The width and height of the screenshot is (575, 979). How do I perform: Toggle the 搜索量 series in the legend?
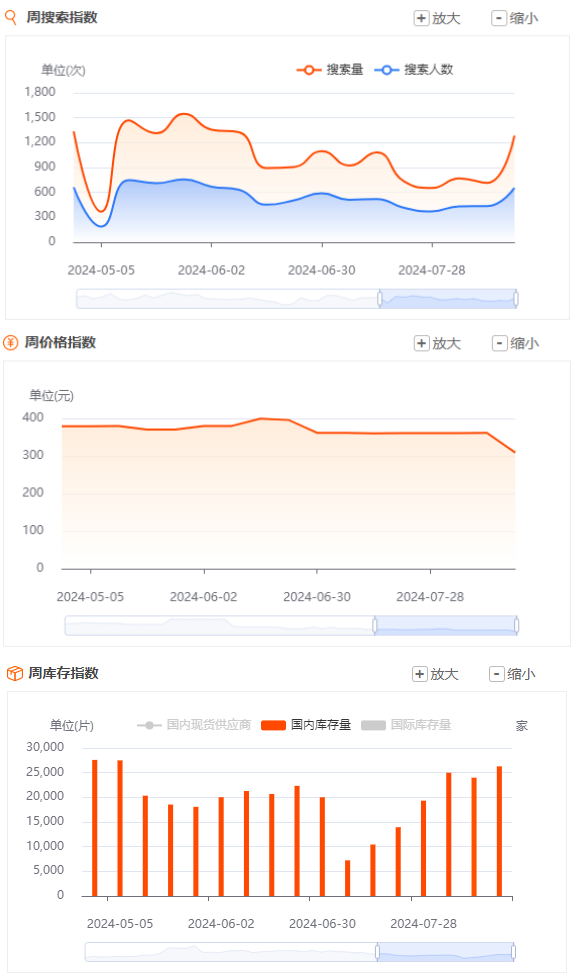click(330, 69)
